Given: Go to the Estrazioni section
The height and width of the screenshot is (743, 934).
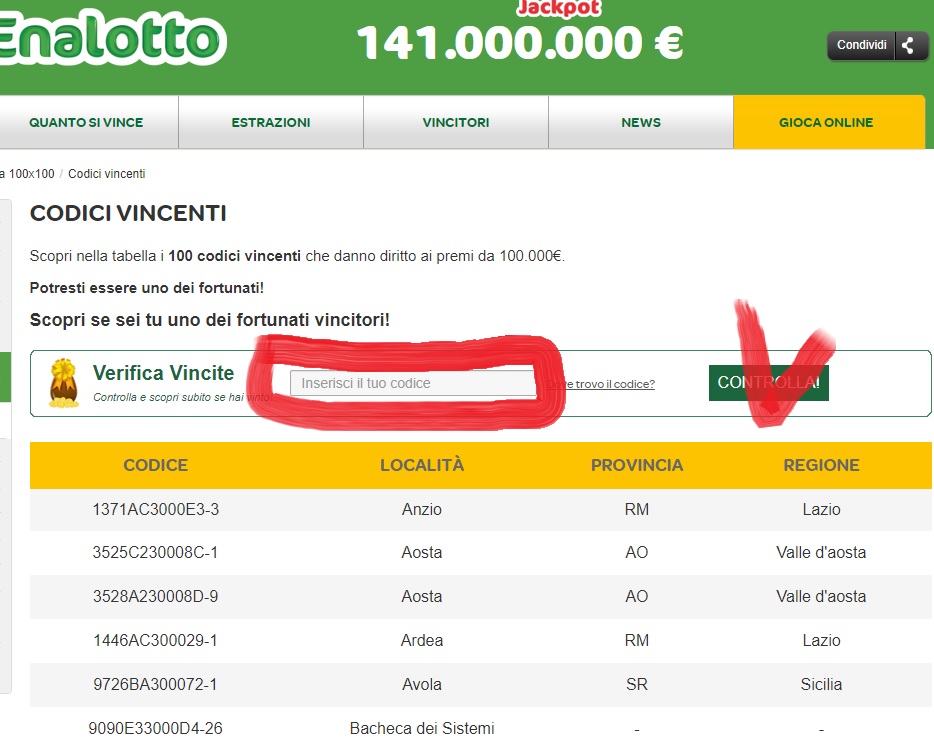Looking at the screenshot, I should (x=271, y=122).
